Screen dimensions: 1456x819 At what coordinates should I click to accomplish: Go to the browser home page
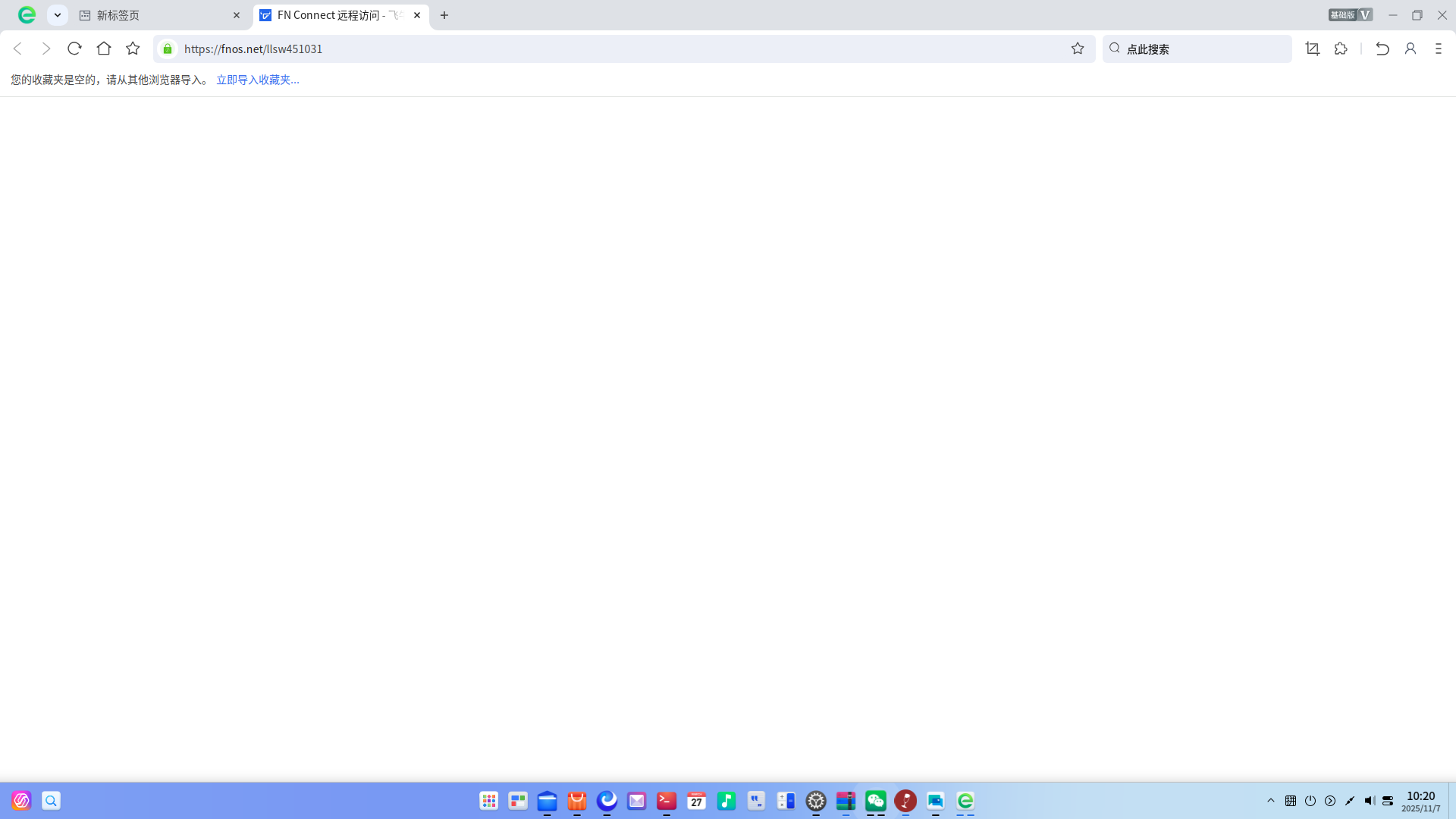pos(104,49)
